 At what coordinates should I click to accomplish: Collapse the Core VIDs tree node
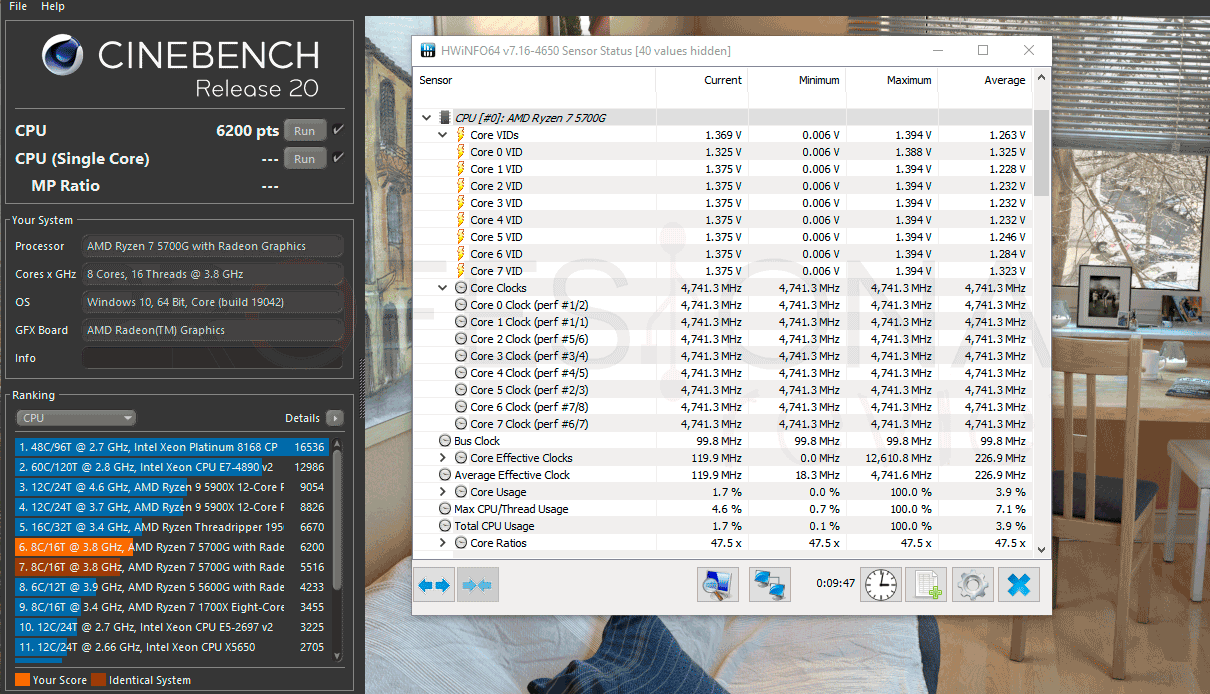point(443,135)
